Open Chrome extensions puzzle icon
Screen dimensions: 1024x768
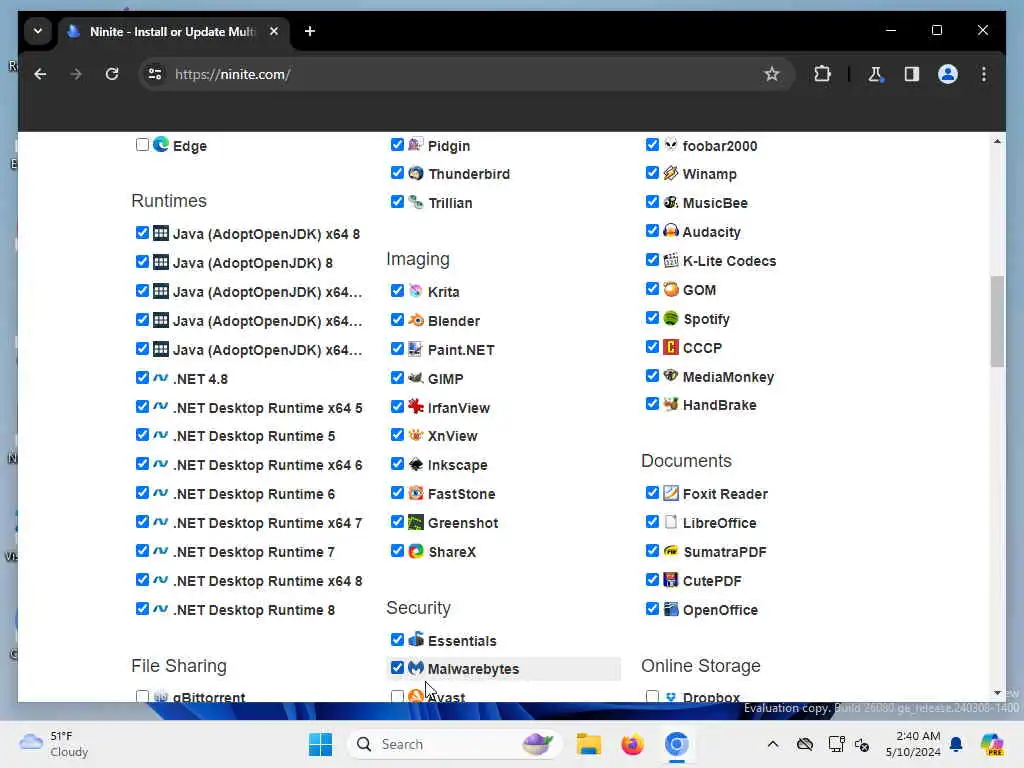pyautogui.click(x=822, y=74)
